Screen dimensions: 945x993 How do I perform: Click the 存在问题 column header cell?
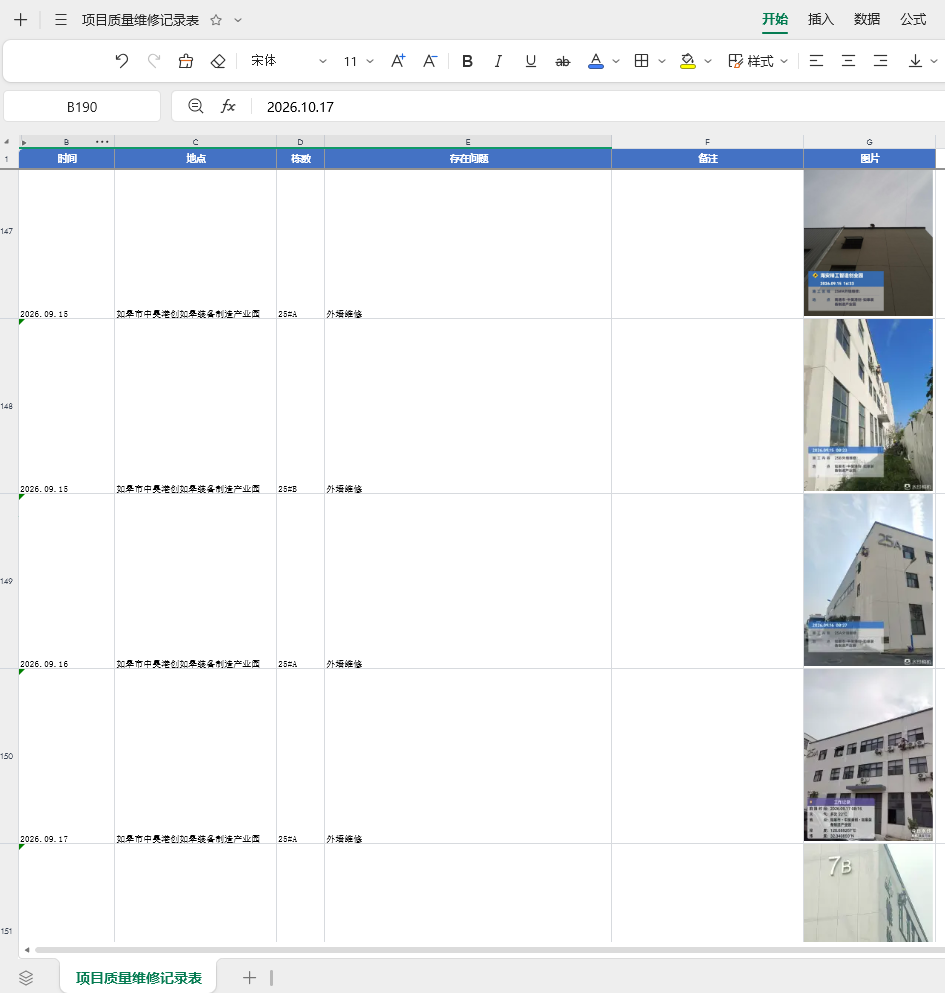[x=468, y=158]
